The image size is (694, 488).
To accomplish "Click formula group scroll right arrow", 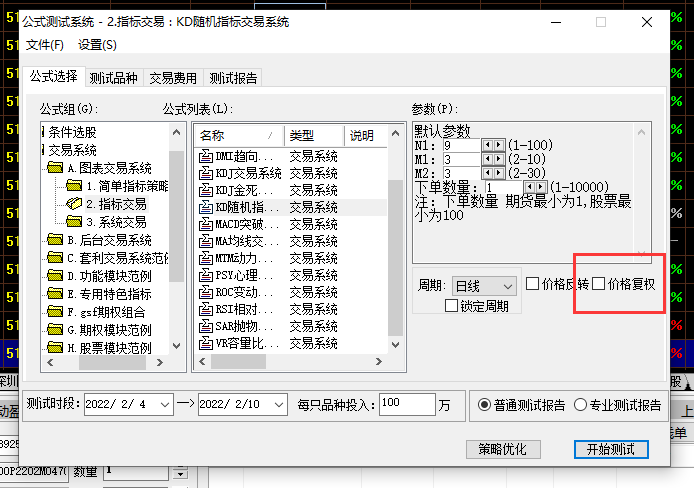I will click(x=160, y=362).
